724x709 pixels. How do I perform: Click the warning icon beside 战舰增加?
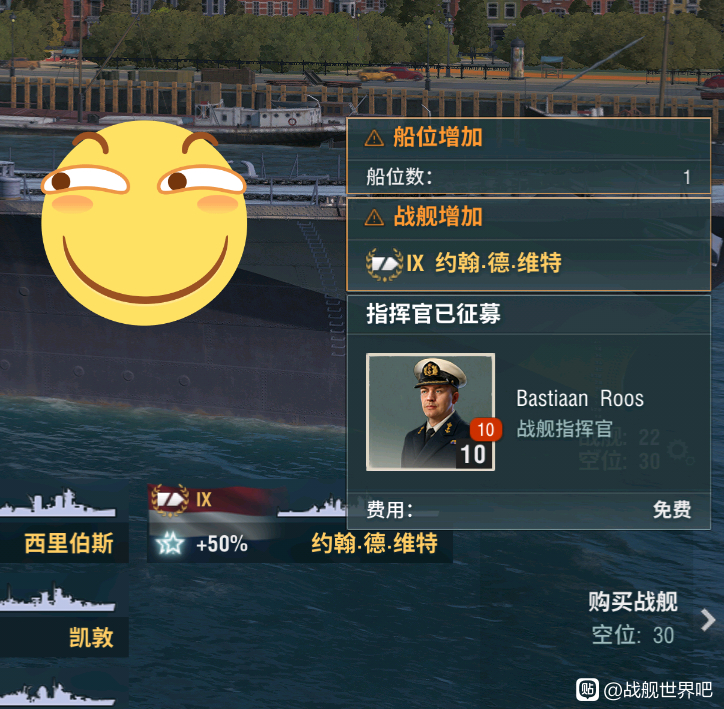click(374, 217)
